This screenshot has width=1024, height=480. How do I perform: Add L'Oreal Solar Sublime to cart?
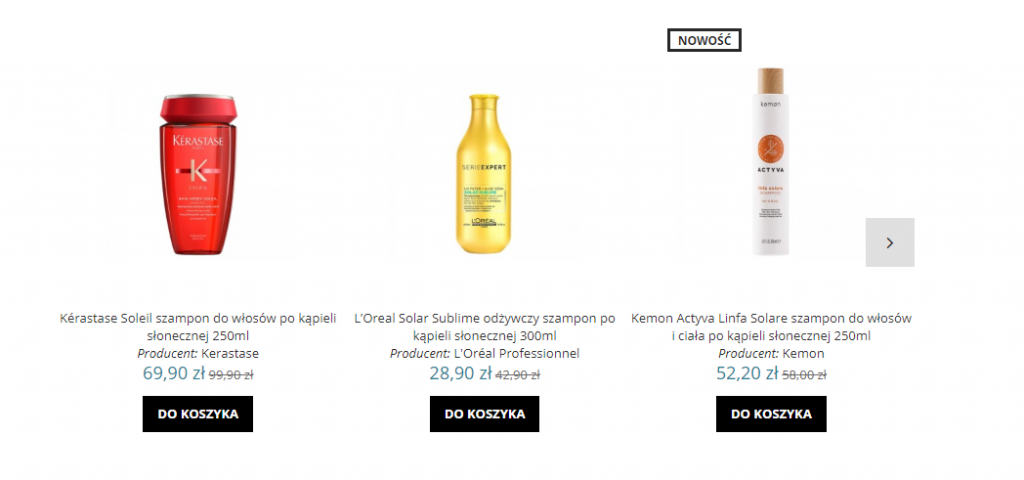[485, 414]
